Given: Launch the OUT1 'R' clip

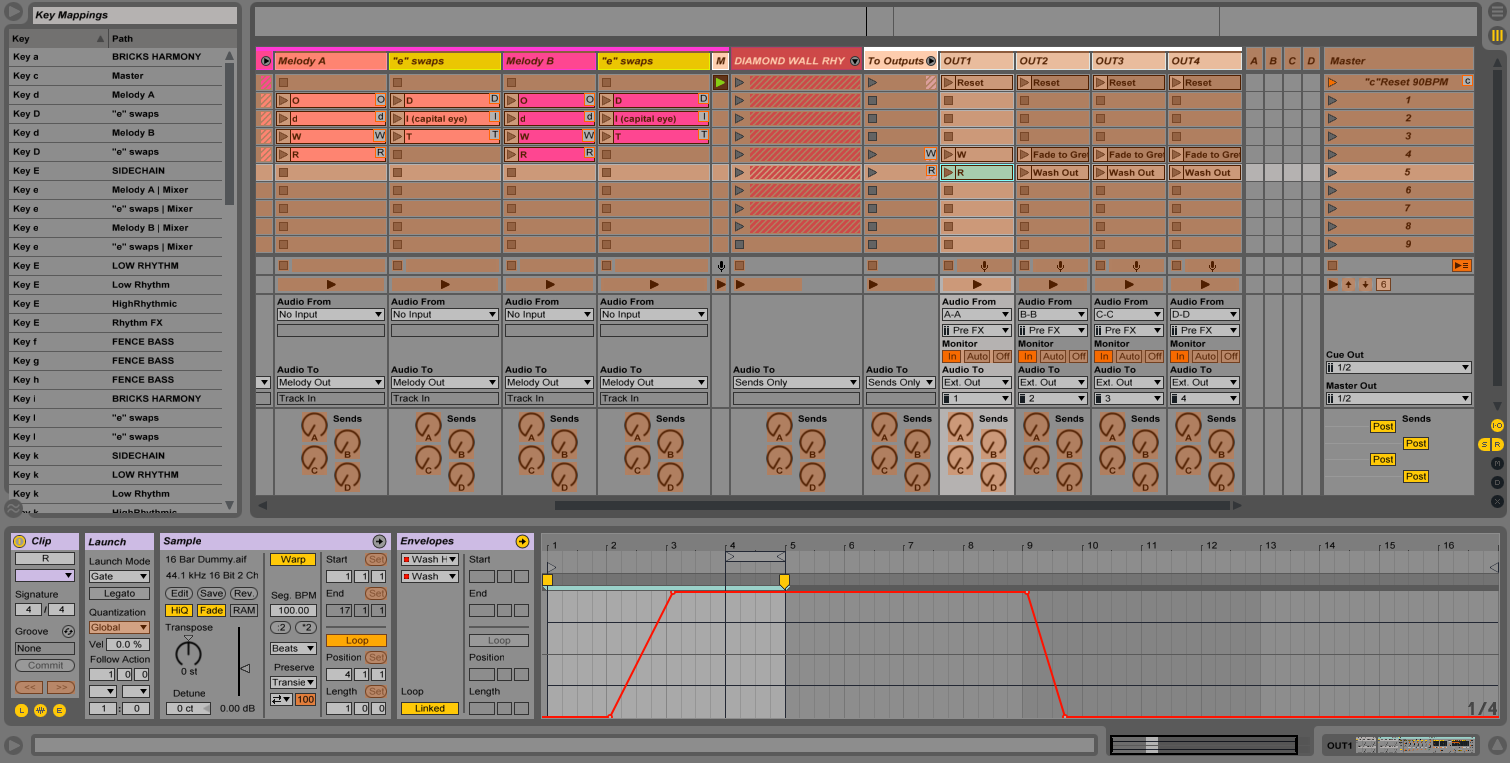Looking at the screenshot, I should pos(949,172).
